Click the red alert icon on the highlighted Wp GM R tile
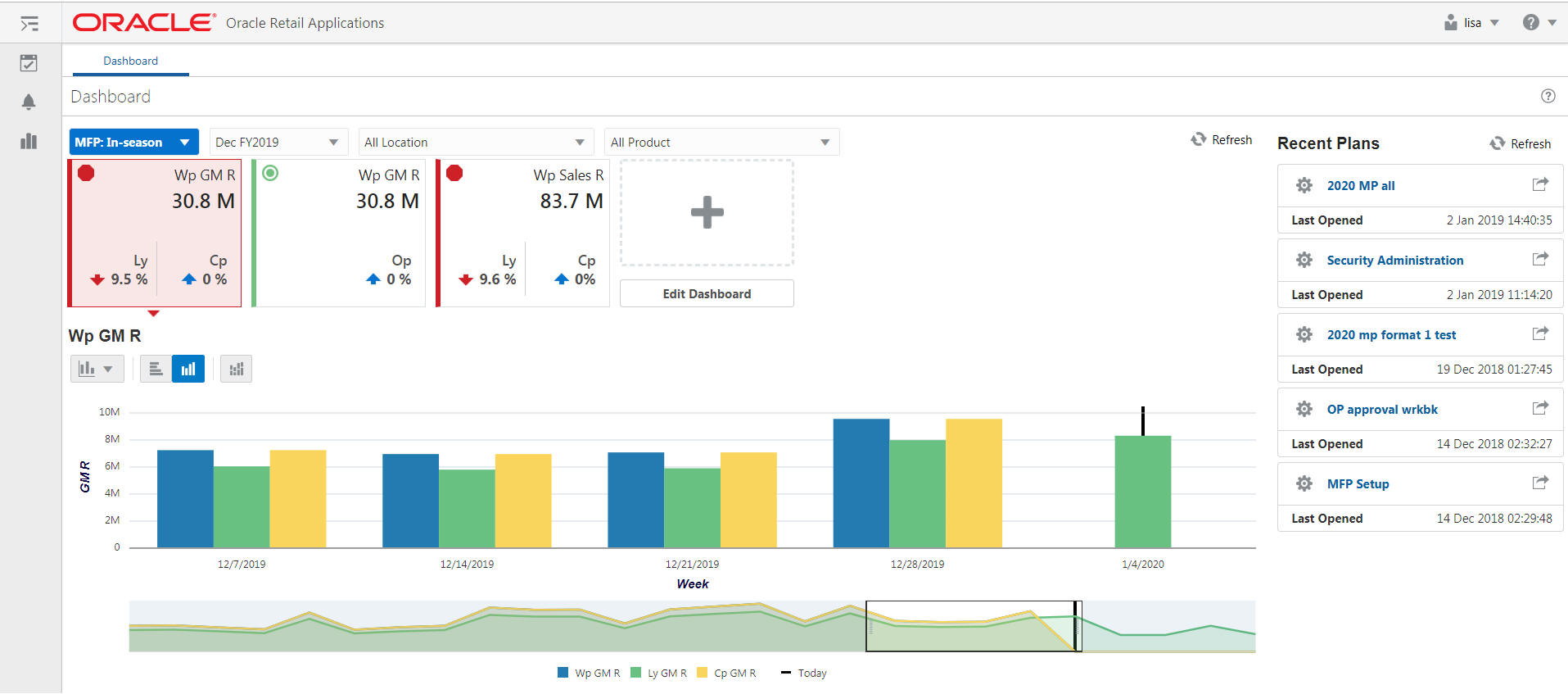This screenshot has height=694, width=1568. (86, 173)
